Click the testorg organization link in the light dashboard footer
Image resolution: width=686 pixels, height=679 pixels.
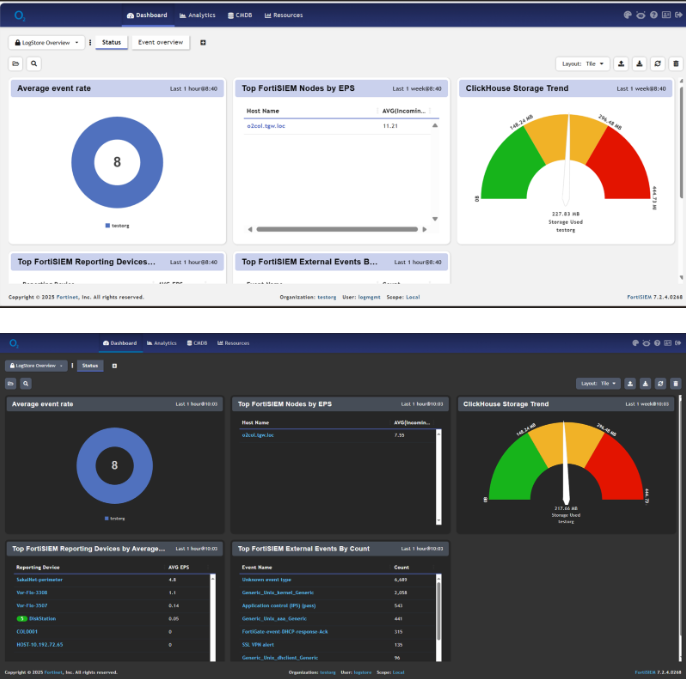(x=327, y=297)
